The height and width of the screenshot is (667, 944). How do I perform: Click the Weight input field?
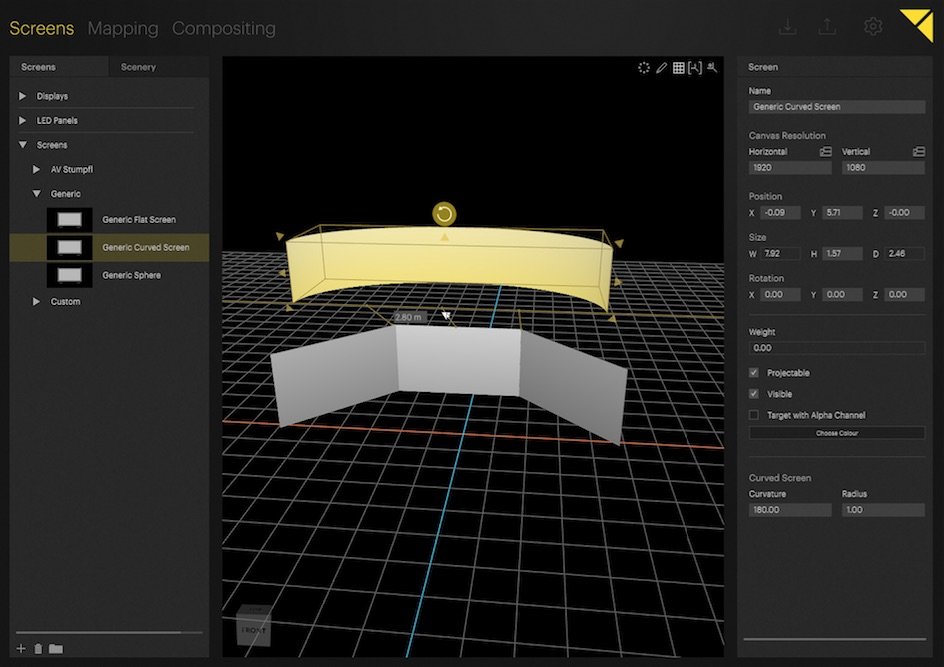[837, 348]
